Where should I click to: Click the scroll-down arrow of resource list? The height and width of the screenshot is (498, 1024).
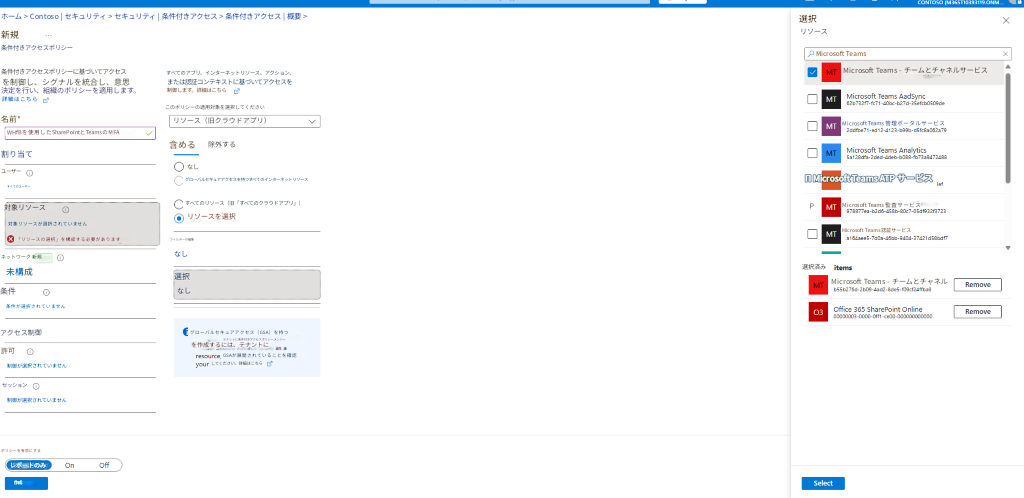[x=1008, y=248]
